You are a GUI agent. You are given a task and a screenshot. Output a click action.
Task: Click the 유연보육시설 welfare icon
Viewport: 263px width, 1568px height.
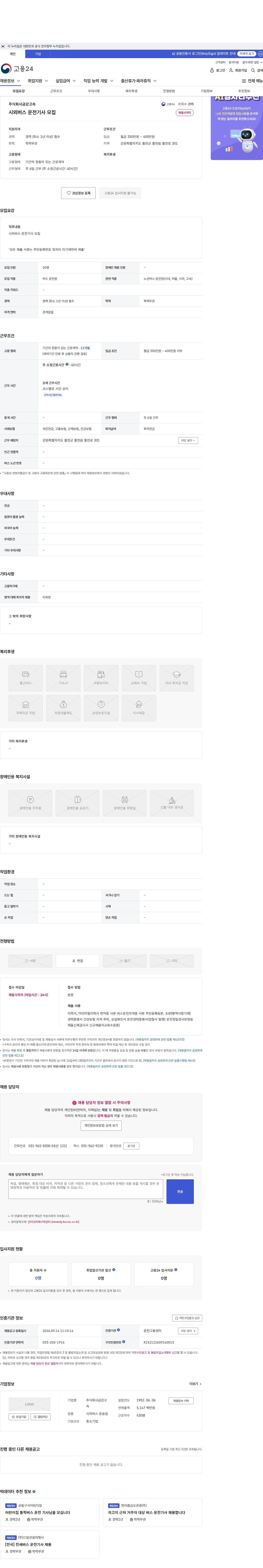(101, 708)
